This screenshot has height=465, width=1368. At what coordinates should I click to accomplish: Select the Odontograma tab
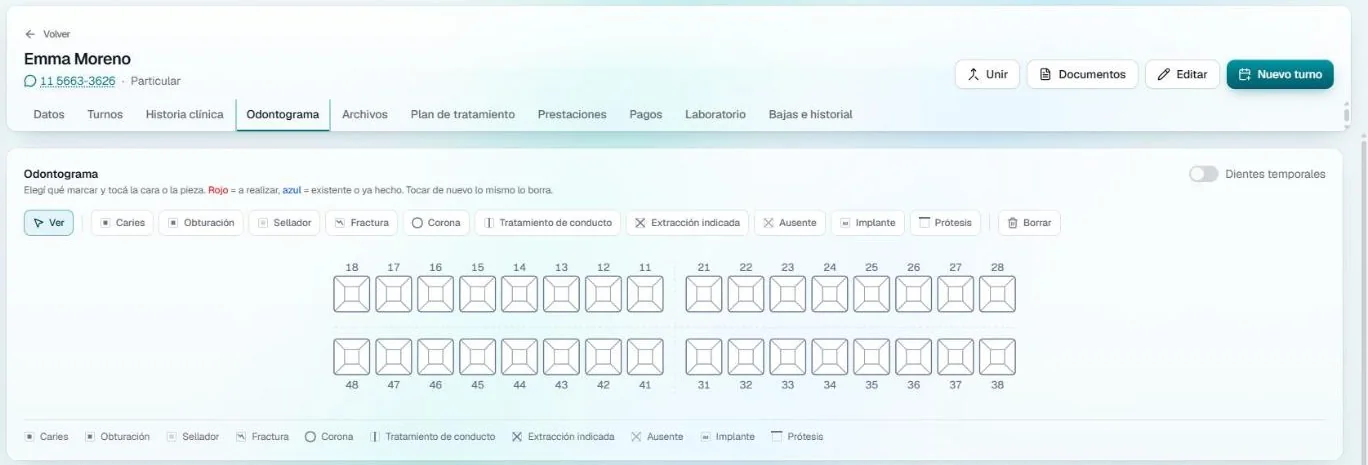(x=283, y=114)
